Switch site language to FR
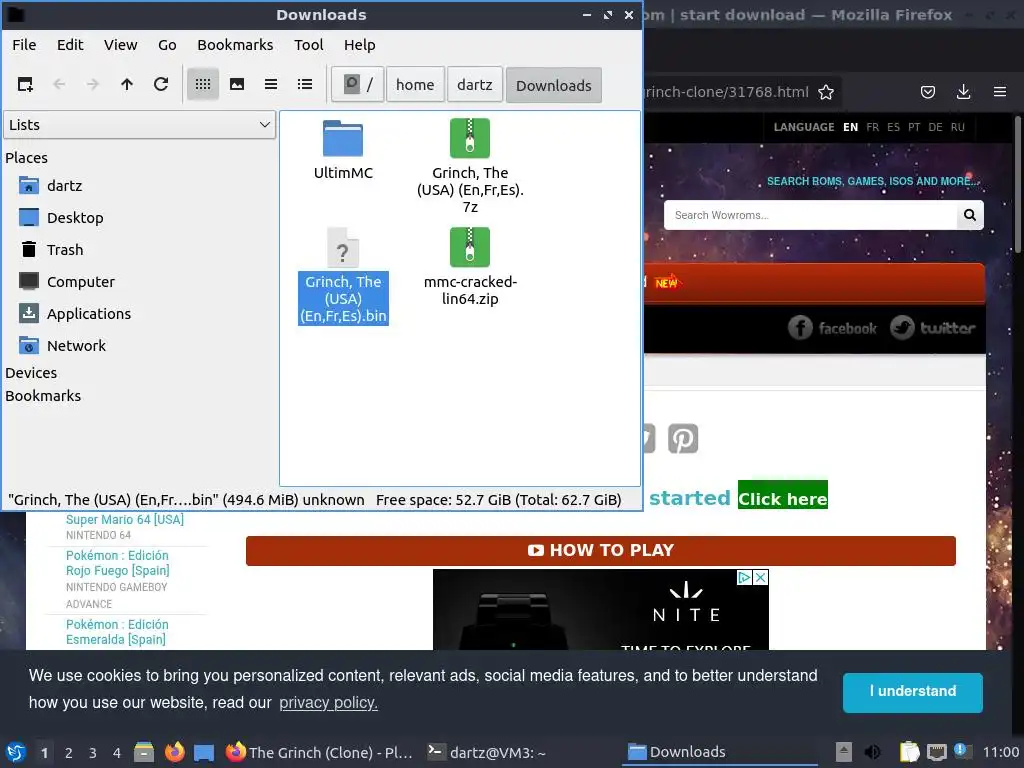The width and height of the screenshot is (1024, 768). click(x=872, y=127)
